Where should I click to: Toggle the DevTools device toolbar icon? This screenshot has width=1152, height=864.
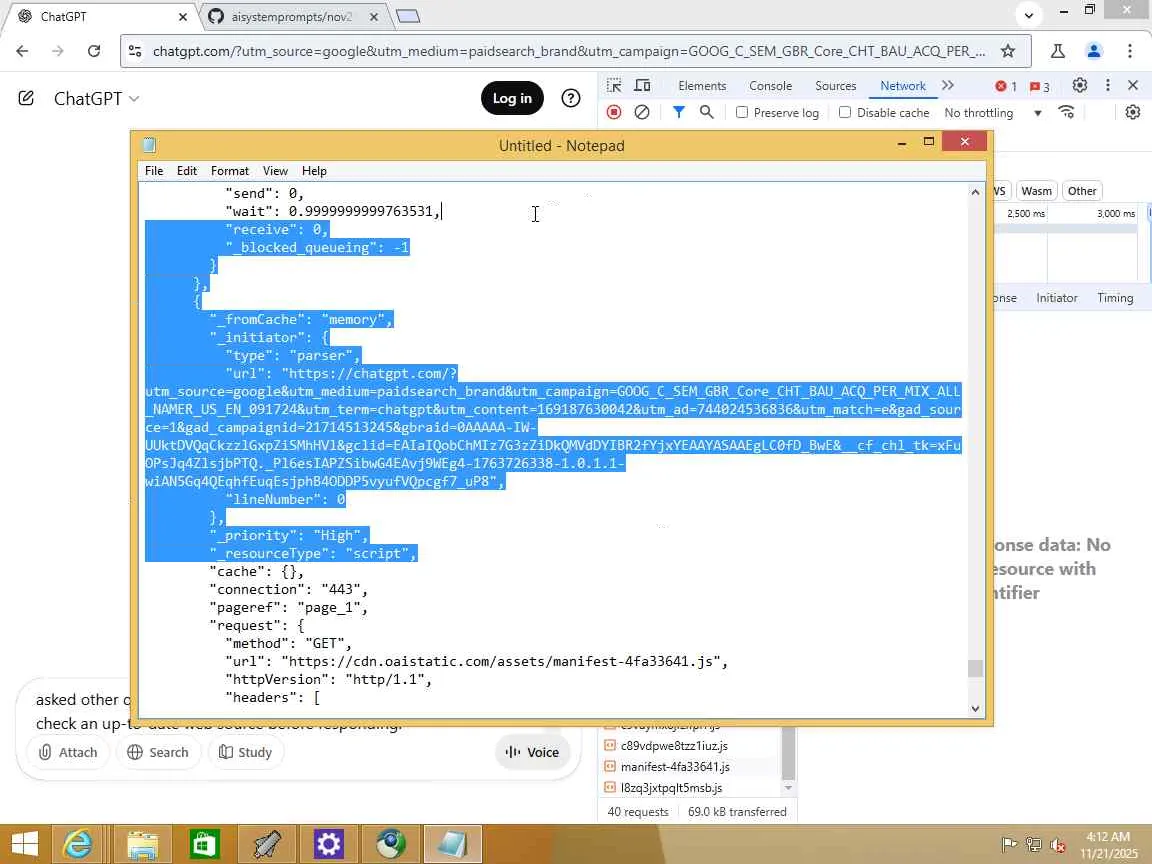click(x=642, y=86)
